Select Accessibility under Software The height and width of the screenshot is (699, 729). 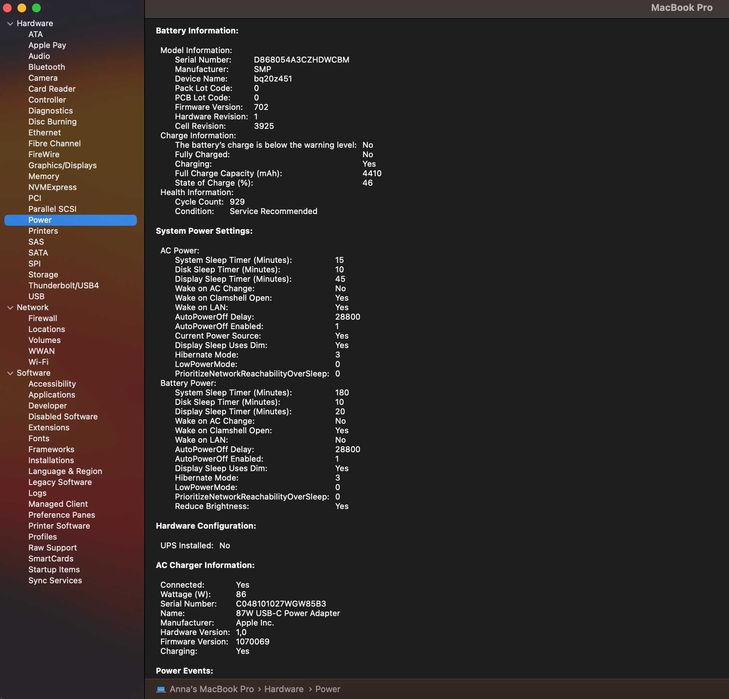(x=52, y=384)
